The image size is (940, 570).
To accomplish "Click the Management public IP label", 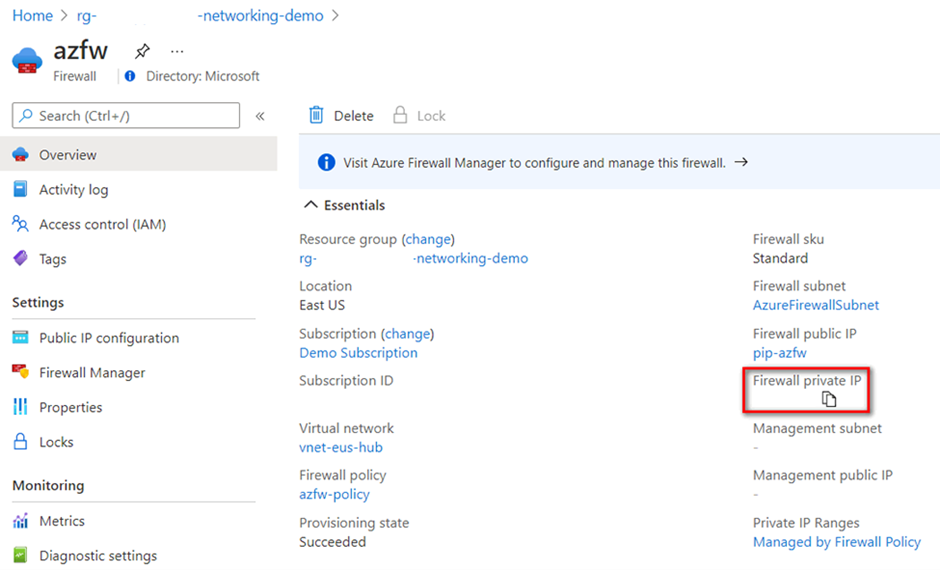I will (822, 475).
